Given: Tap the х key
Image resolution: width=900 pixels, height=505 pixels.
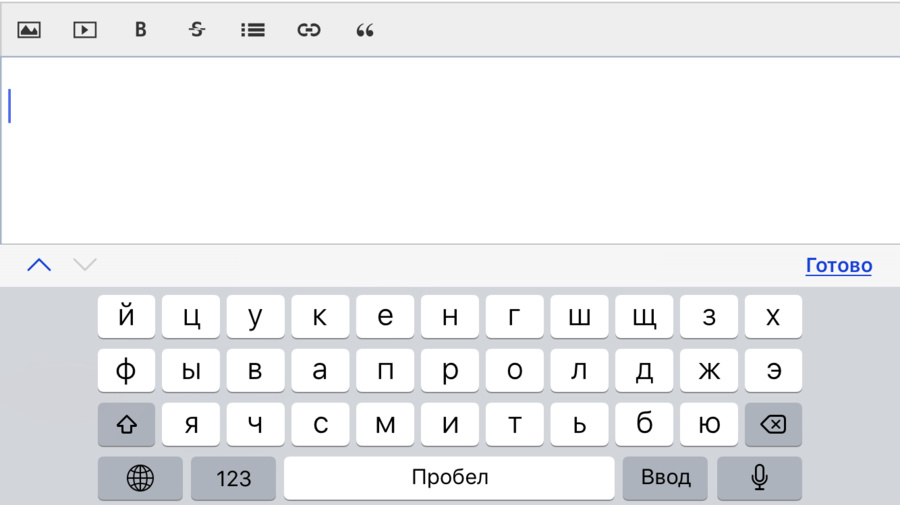Looking at the screenshot, I should point(773,316).
